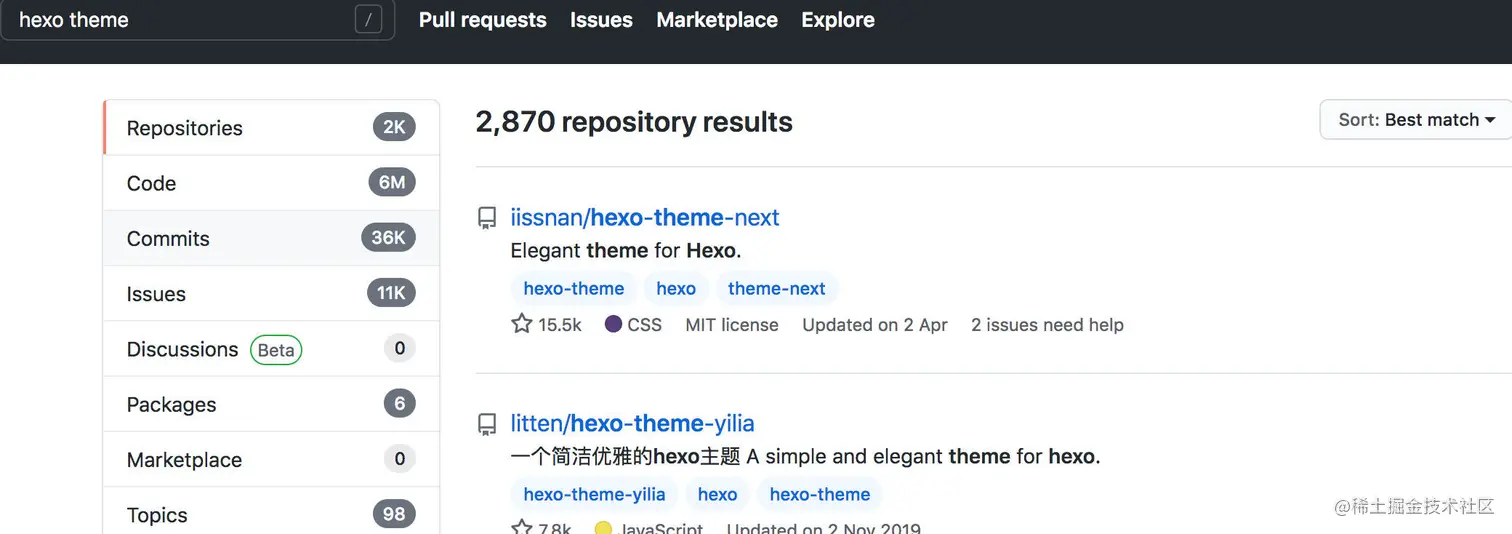Click the hexo-theme-yilia topic tag
Viewport: 1512px width, 534px height.
tap(594, 494)
